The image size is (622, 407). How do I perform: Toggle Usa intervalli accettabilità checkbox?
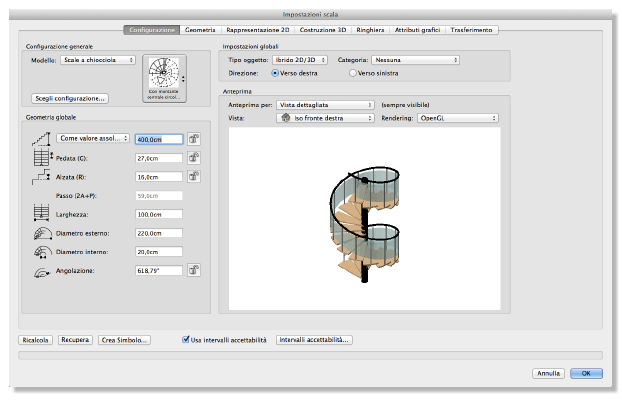point(185,340)
